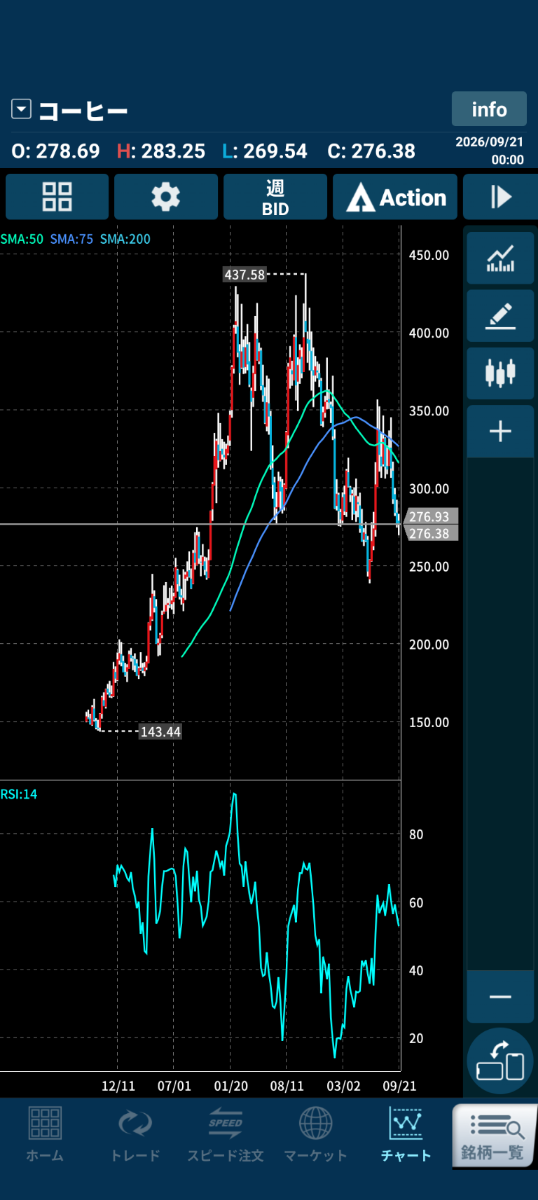Tap the info button
538x1200 pixels.
point(489,109)
